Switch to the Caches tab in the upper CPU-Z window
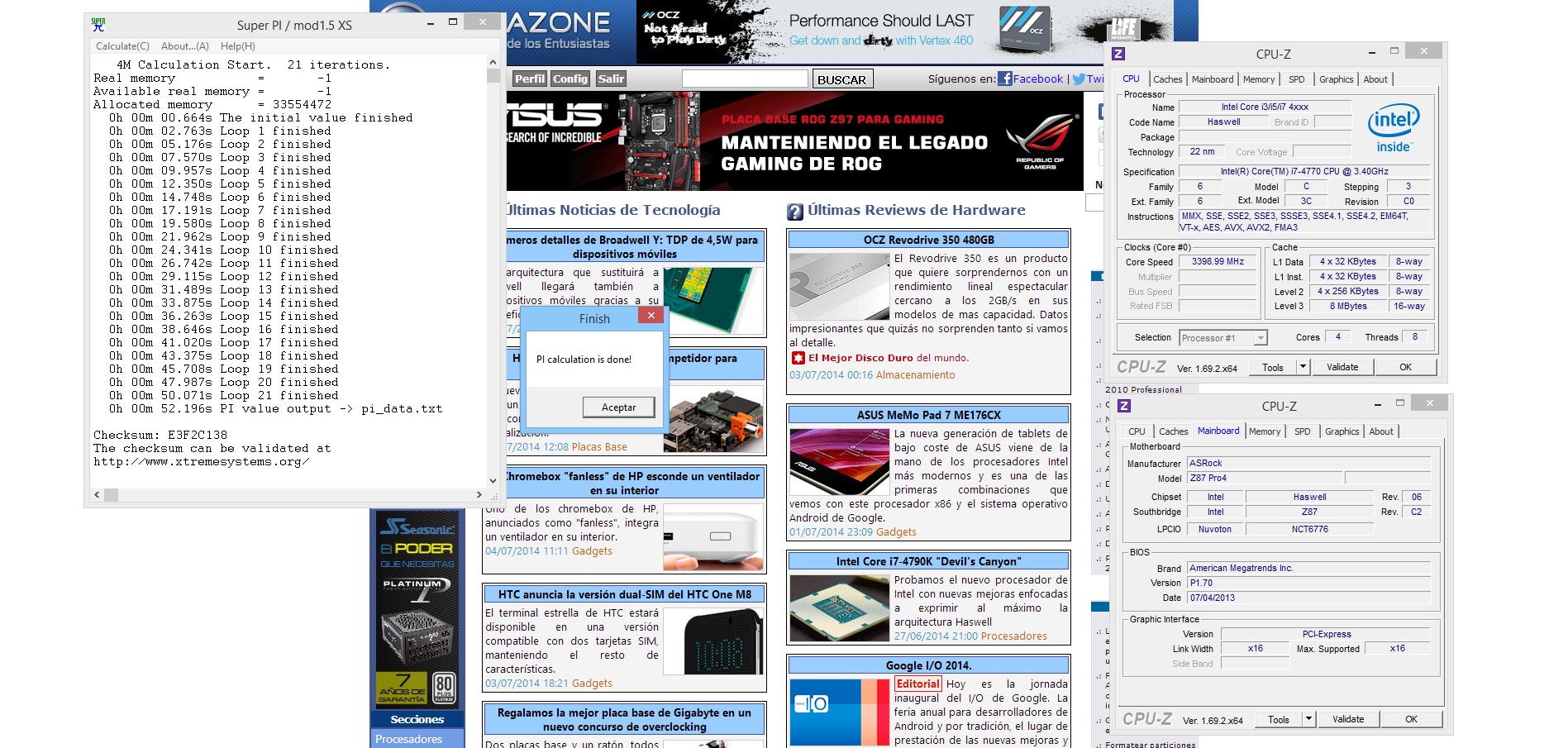 pos(1167,79)
